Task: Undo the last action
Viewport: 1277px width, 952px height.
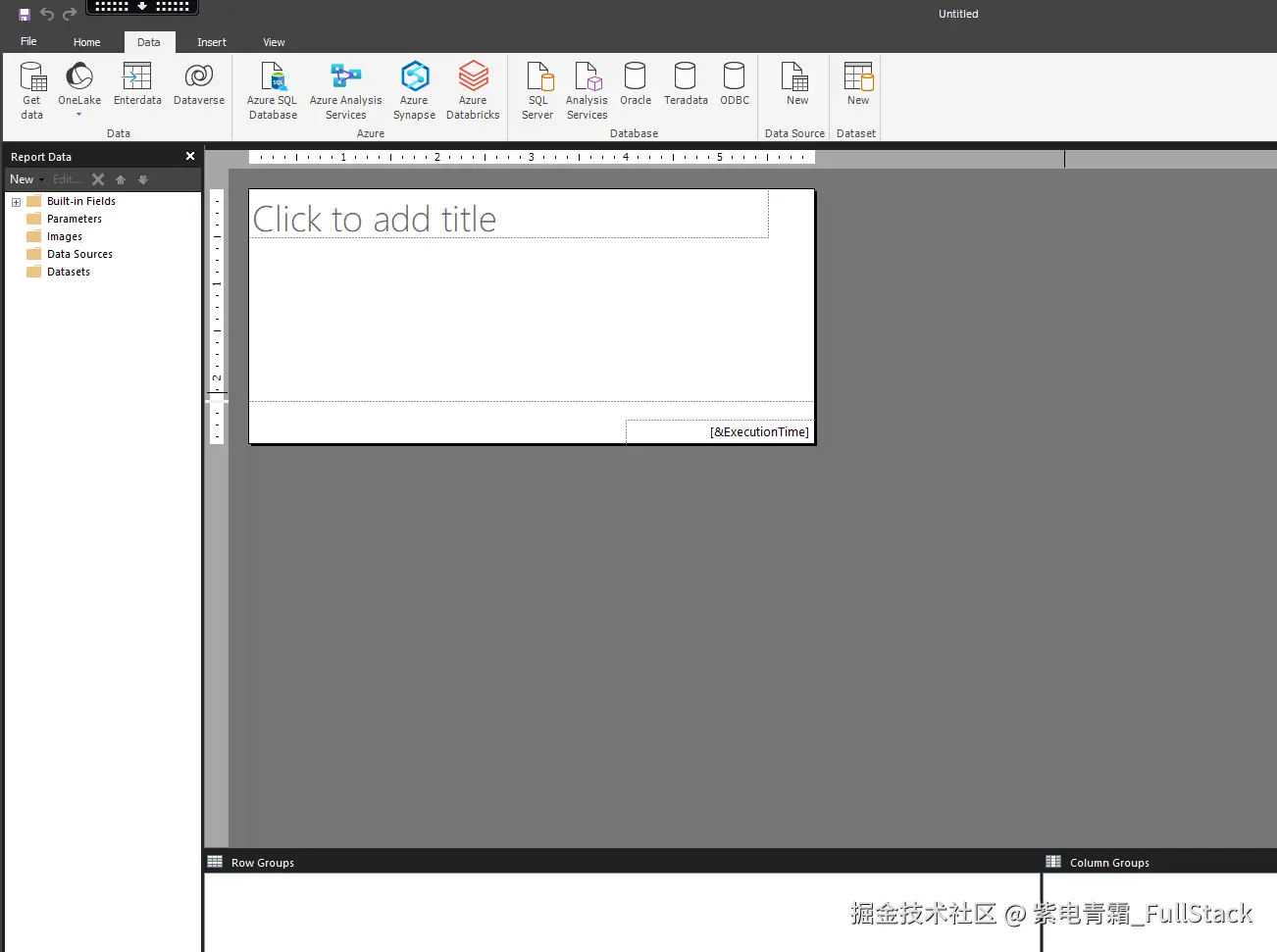Action: tap(47, 14)
